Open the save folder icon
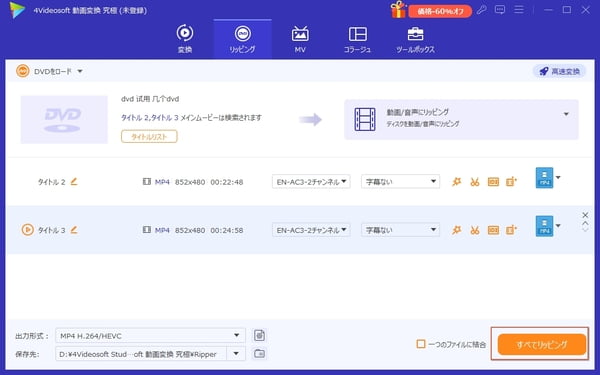Screen dimensions: 600x375 click(x=259, y=354)
